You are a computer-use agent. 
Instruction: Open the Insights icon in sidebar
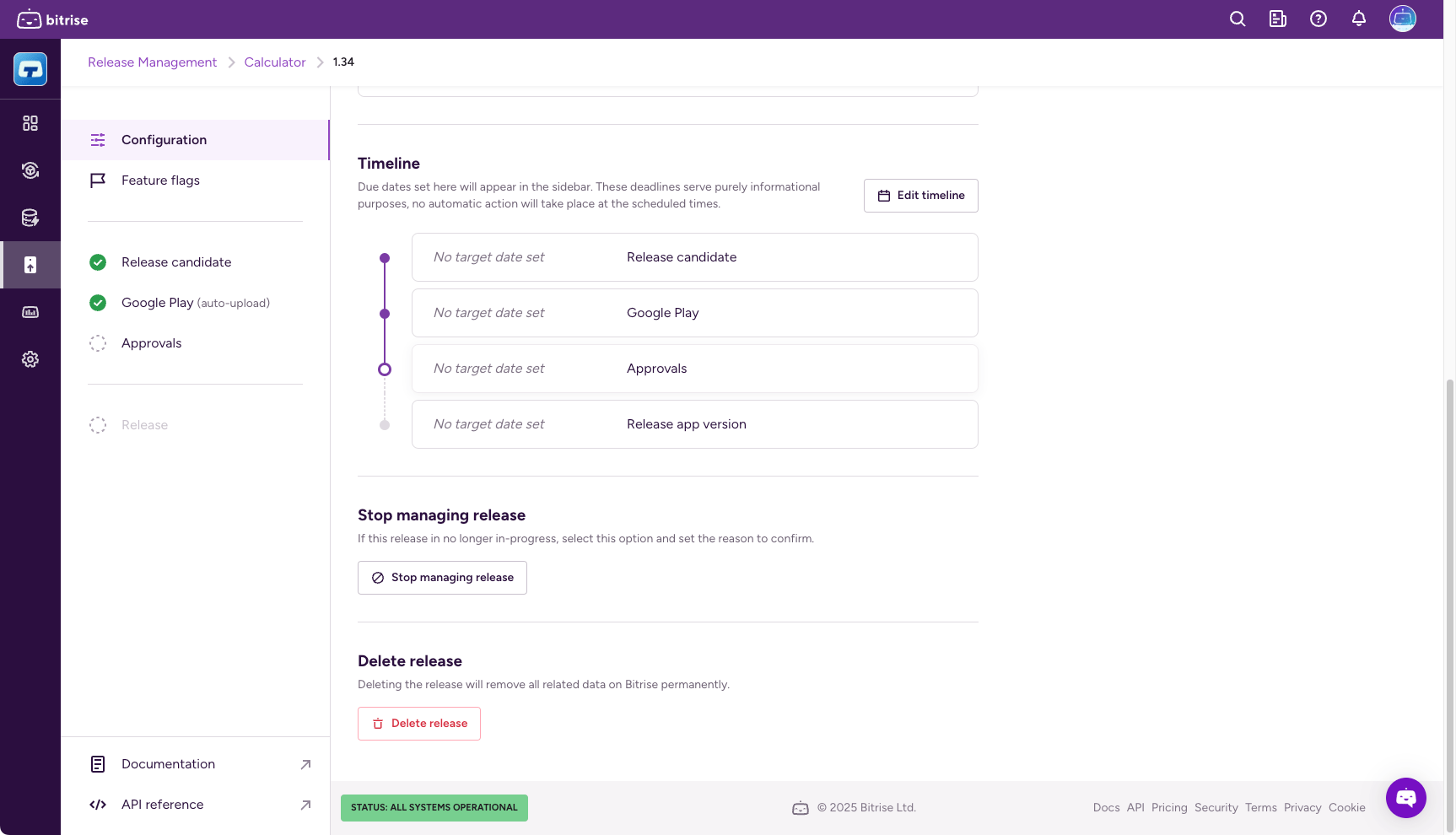coord(30,312)
